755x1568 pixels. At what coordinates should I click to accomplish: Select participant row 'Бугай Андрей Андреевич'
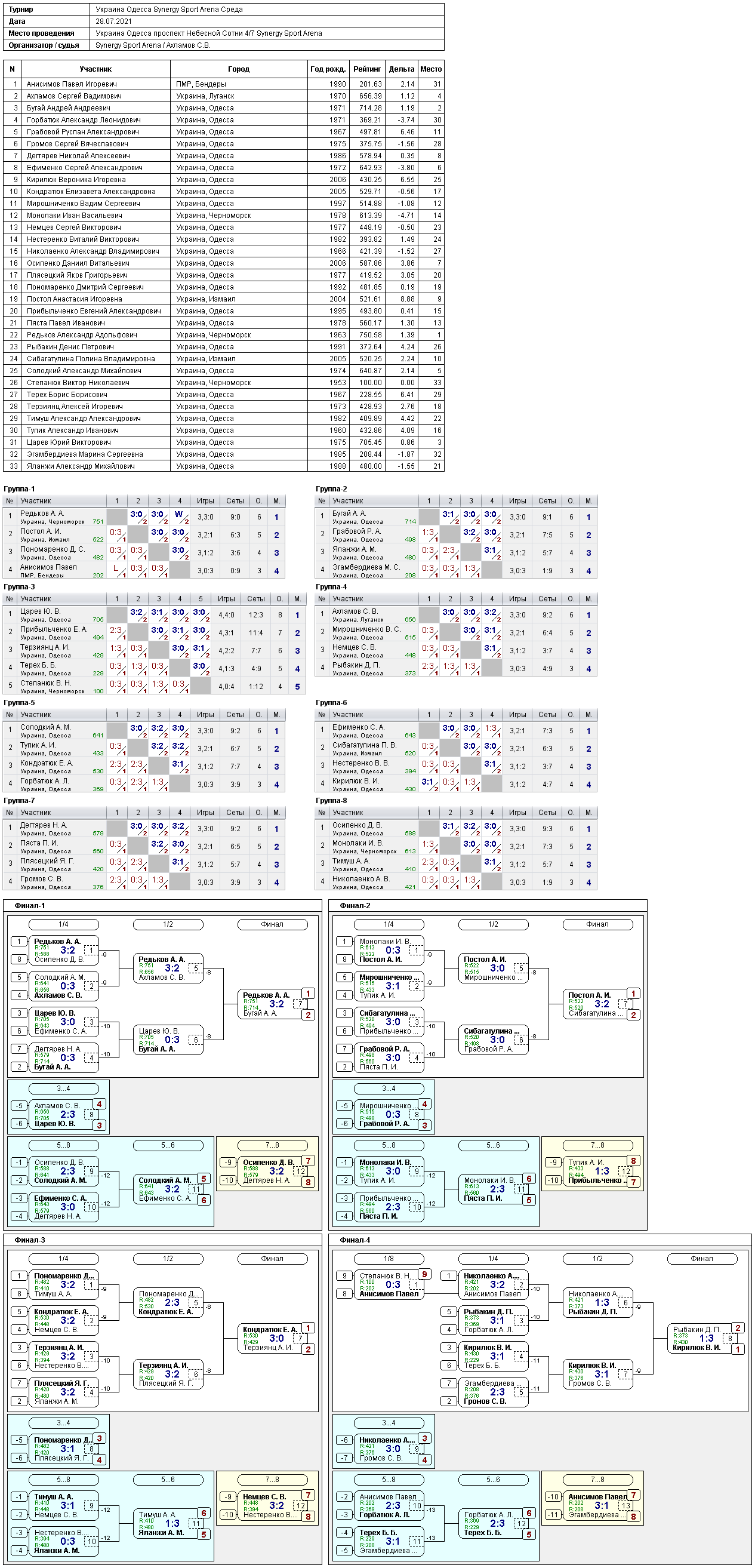pos(224,107)
